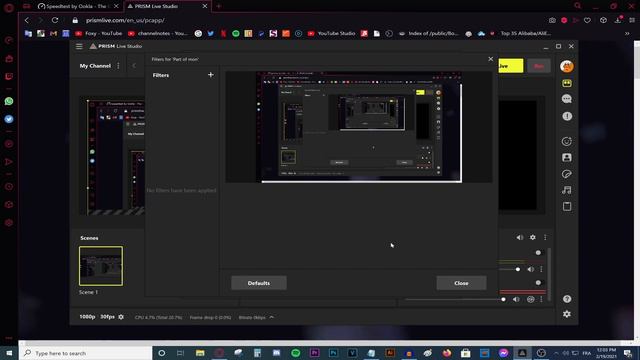The image size is (640, 360).
Task: Open Index of /public bookmark
Action: coord(429,33)
